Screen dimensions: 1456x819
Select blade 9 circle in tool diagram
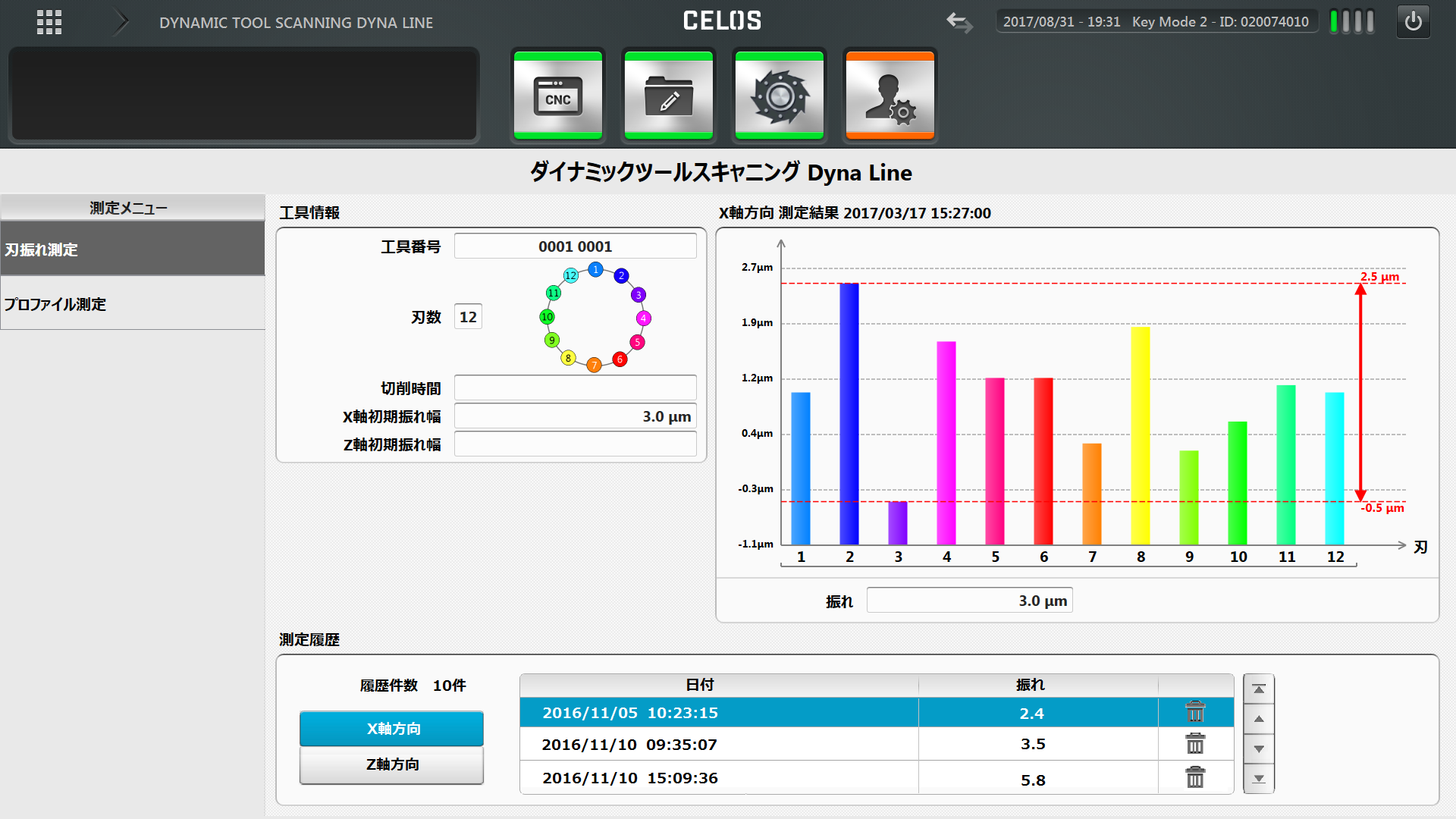coord(552,340)
